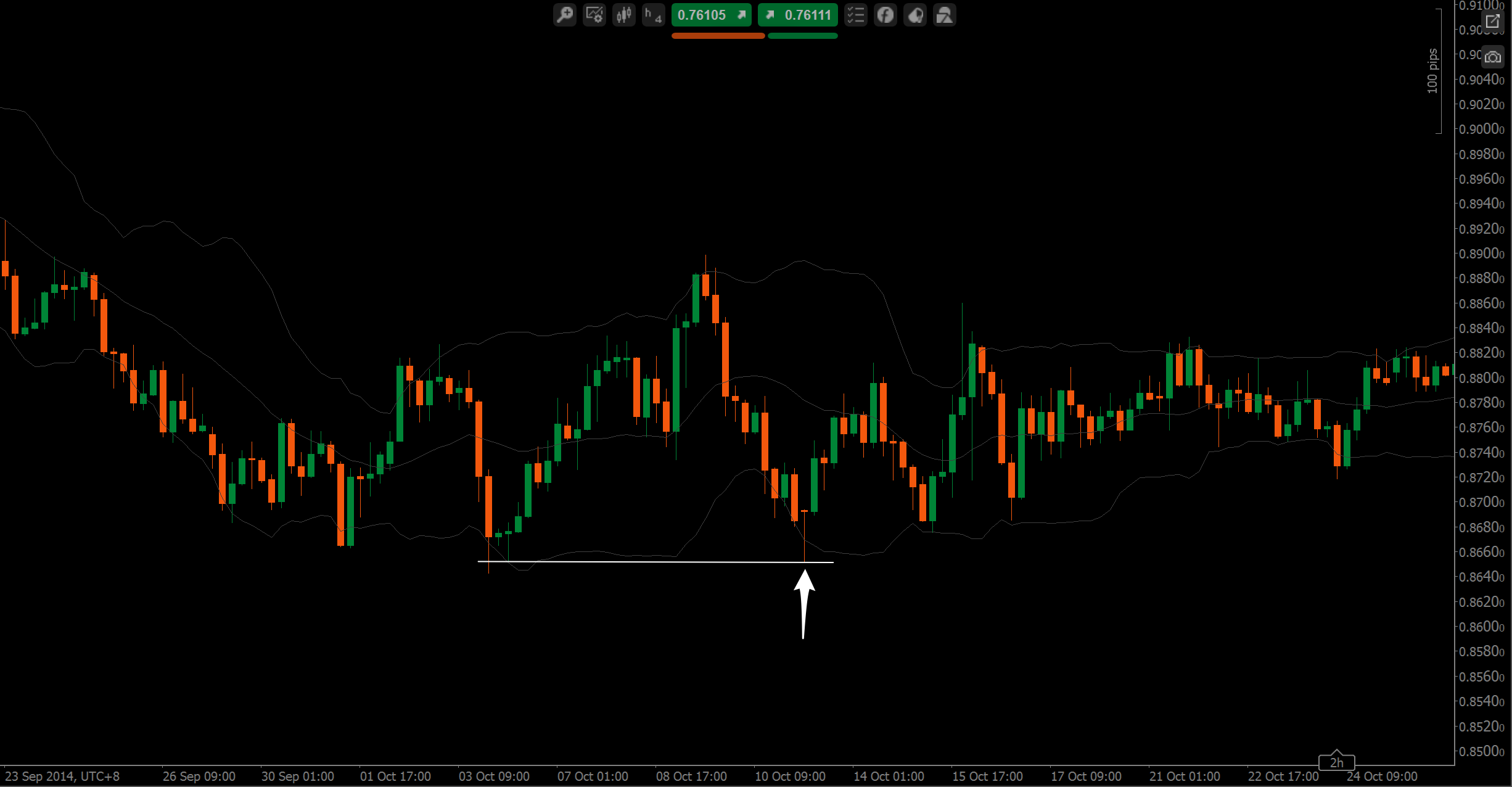Click the 0.90000 price axis label
1512x787 pixels.
pyautogui.click(x=1482, y=129)
